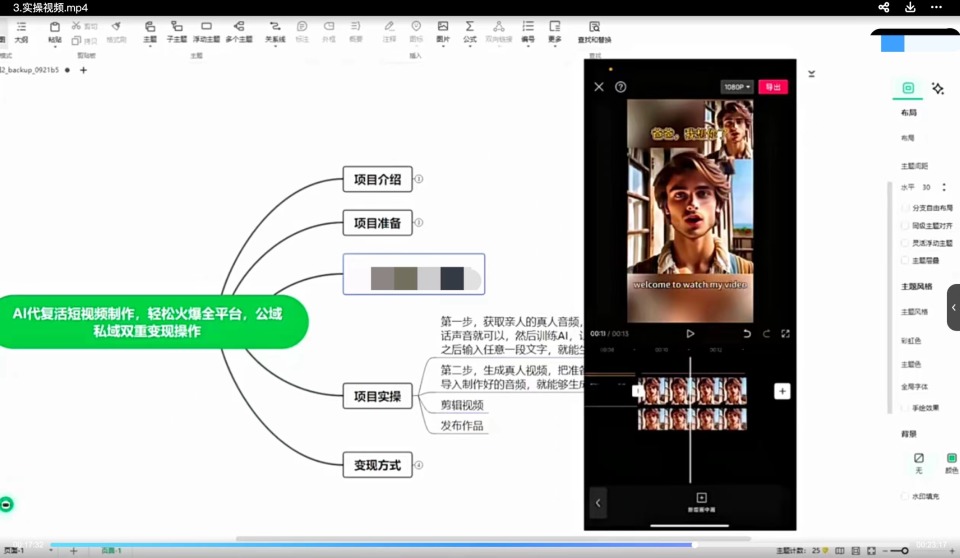Select the 项目实操 topic node

pos(377,396)
